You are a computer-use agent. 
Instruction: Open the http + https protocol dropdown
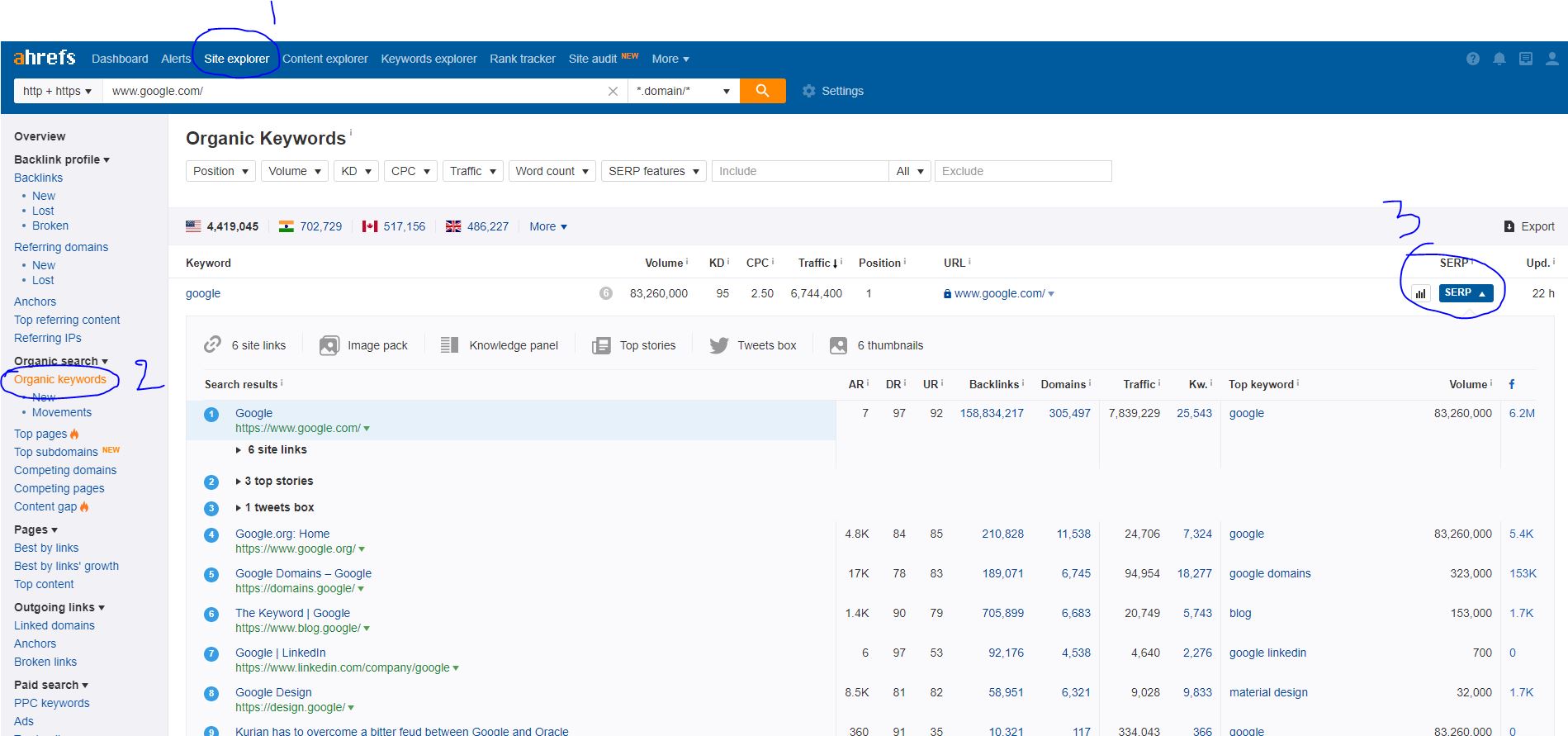[57, 91]
